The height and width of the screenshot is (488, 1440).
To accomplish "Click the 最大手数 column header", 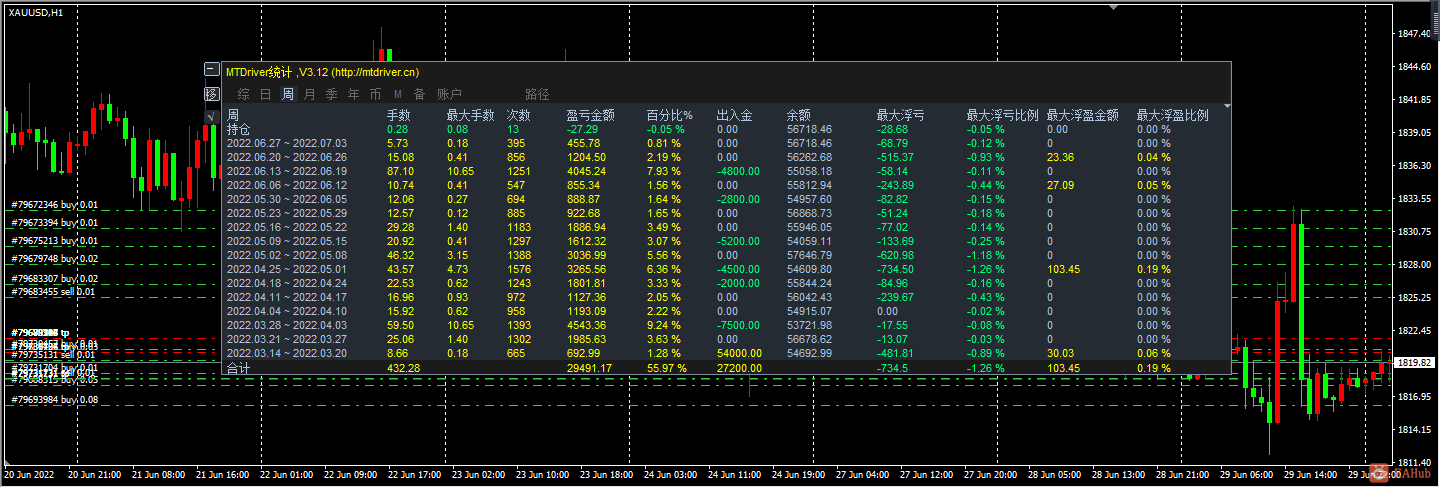I will (471, 115).
